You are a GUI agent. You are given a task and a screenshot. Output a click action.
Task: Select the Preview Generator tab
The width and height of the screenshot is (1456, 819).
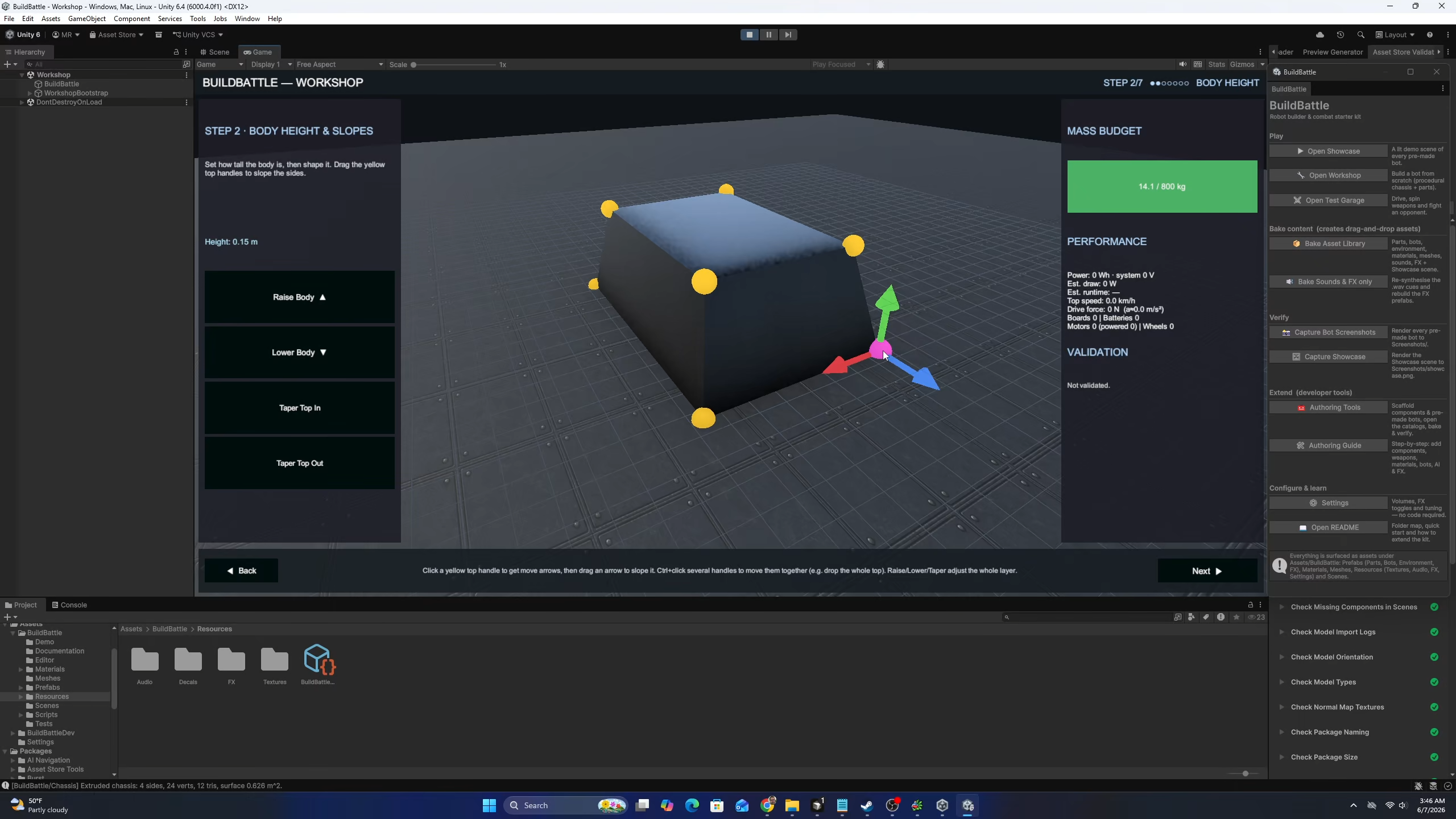pos(1333,52)
